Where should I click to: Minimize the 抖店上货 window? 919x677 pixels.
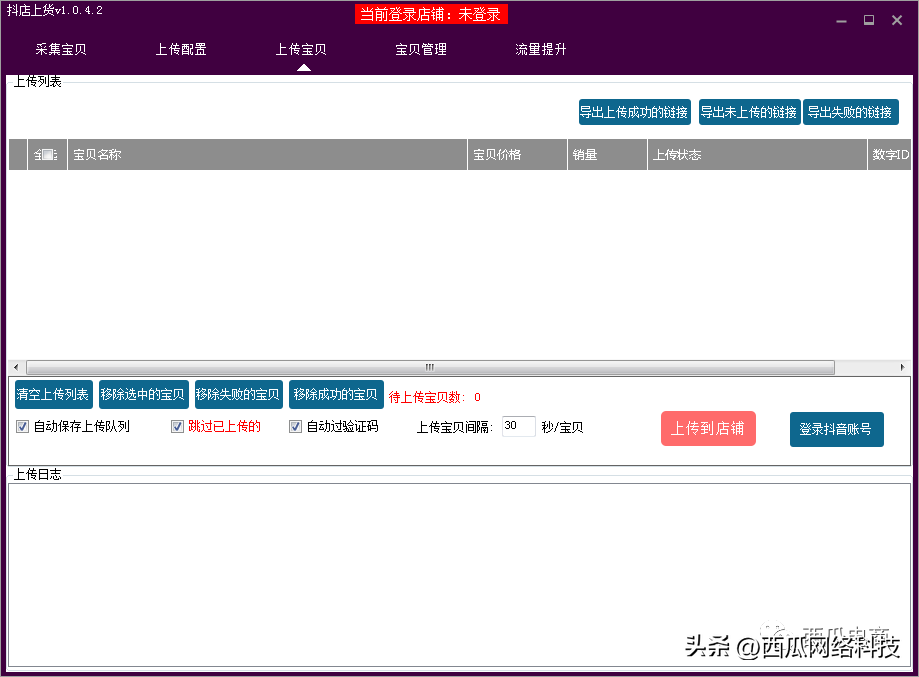pos(842,21)
